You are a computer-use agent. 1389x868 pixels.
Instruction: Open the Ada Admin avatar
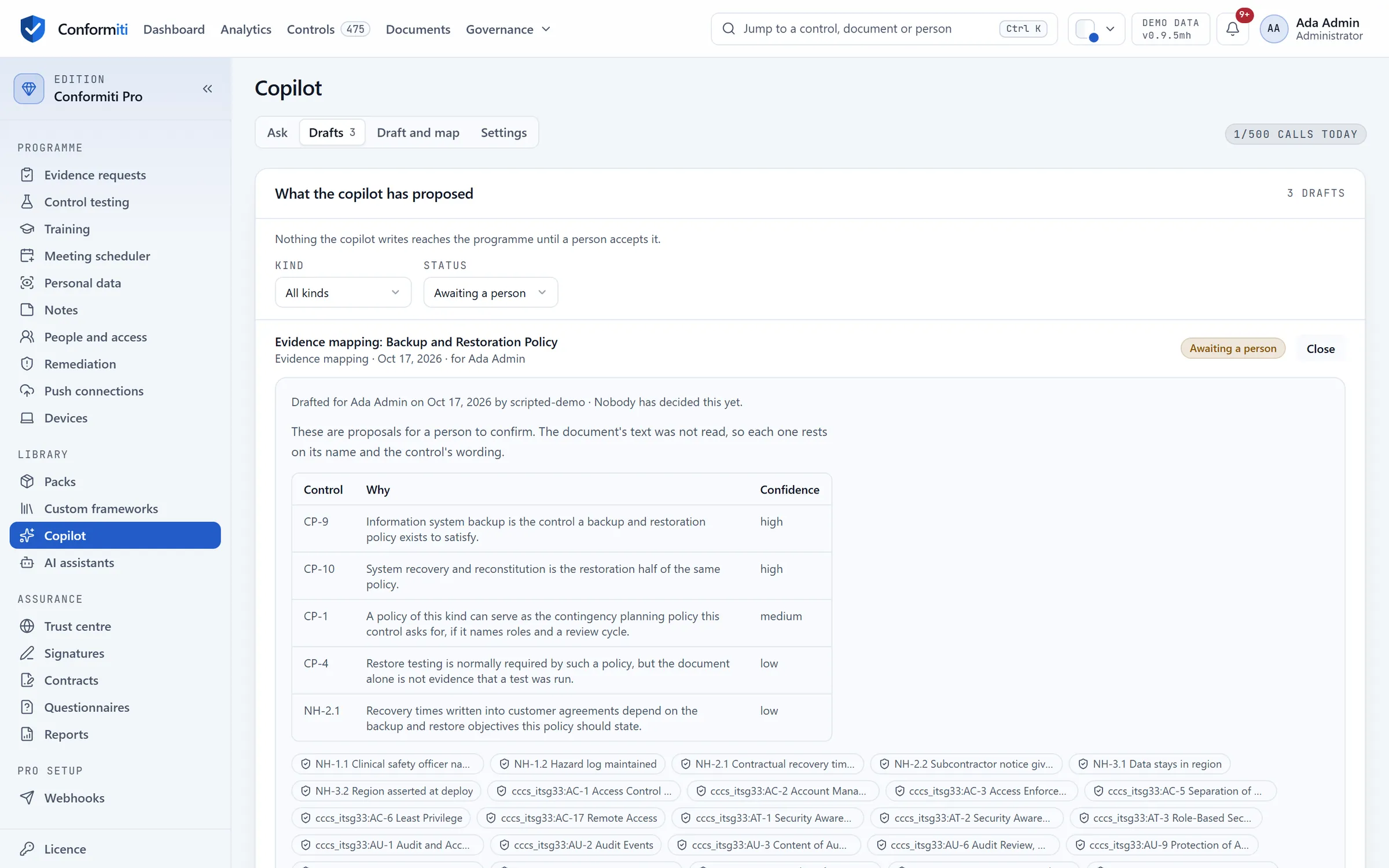(x=1273, y=28)
